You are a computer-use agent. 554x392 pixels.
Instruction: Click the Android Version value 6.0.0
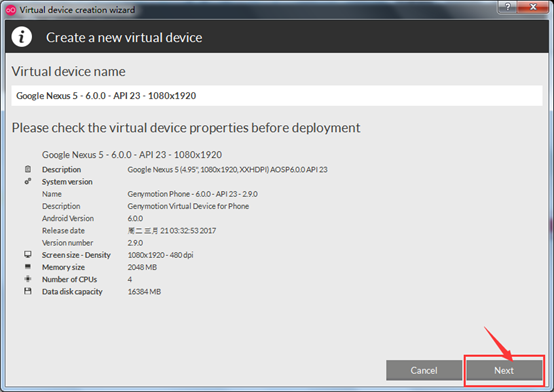click(x=135, y=218)
